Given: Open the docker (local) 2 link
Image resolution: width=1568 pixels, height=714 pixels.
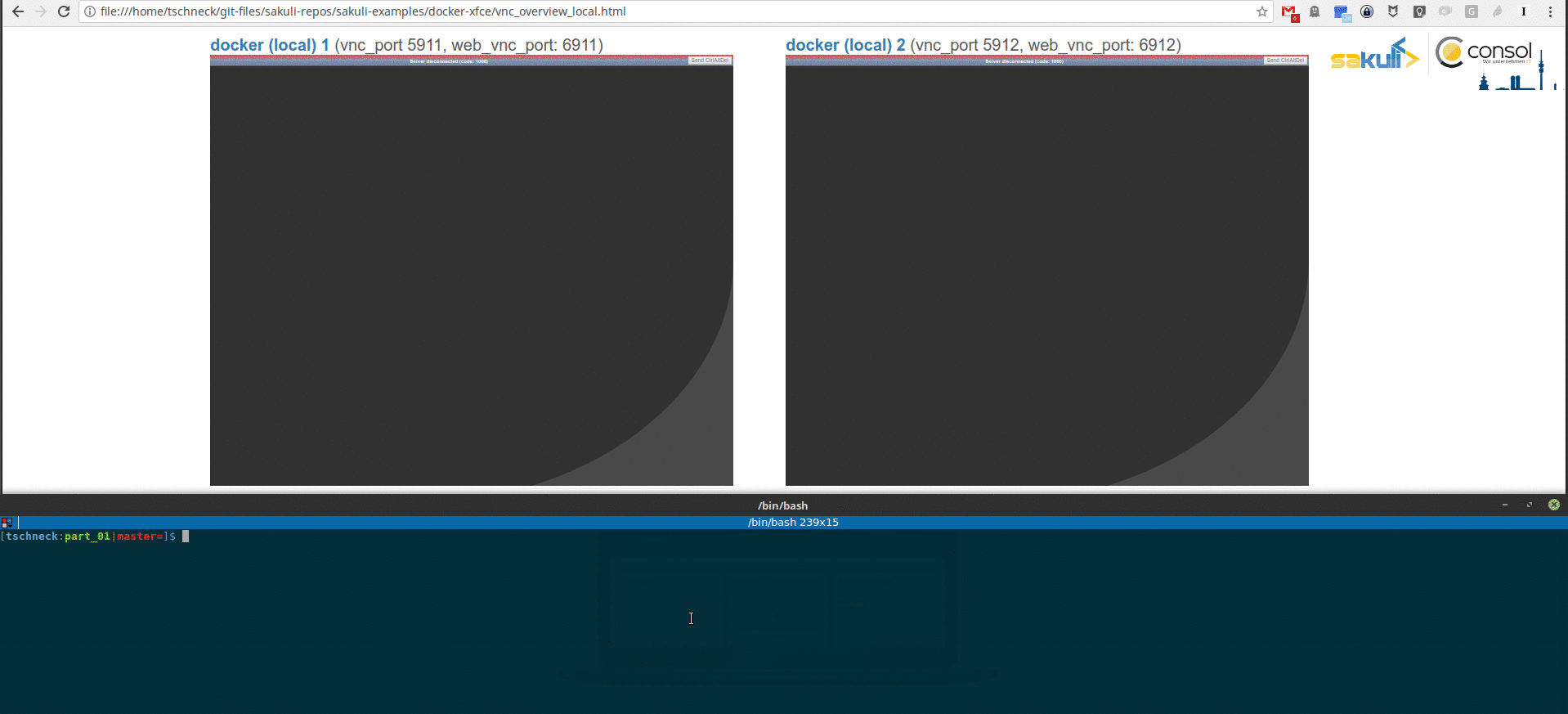Looking at the screenshot, I should tap(844, 45).
